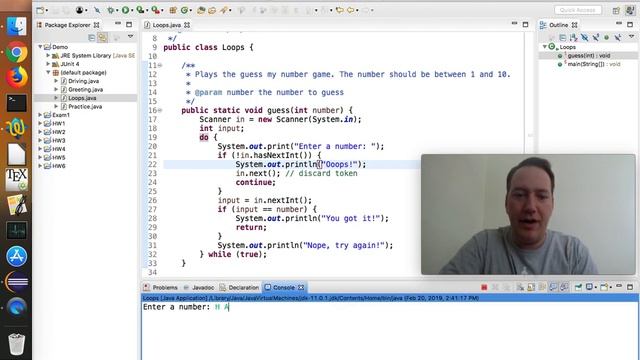Open the App Store from the Dock
Viewport: 640px width, 360px height.
coord(16,256)
